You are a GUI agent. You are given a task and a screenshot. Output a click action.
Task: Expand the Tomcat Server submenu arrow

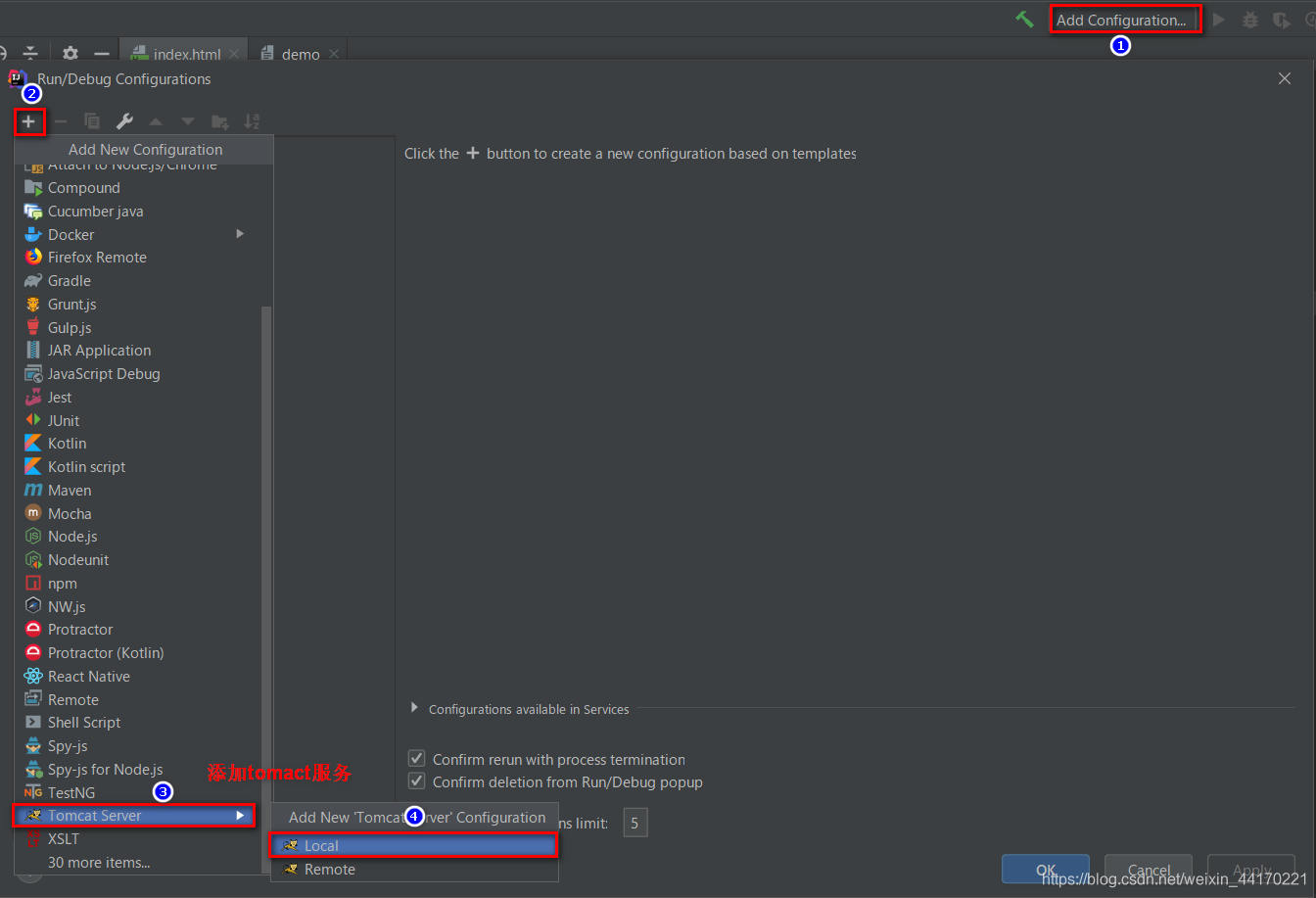pos(240,816)
